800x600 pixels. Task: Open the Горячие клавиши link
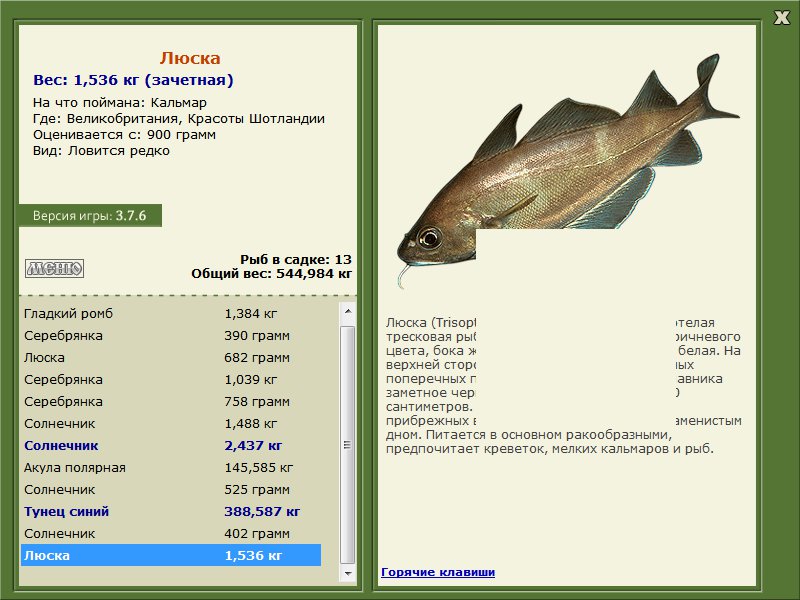coord(438,572)
